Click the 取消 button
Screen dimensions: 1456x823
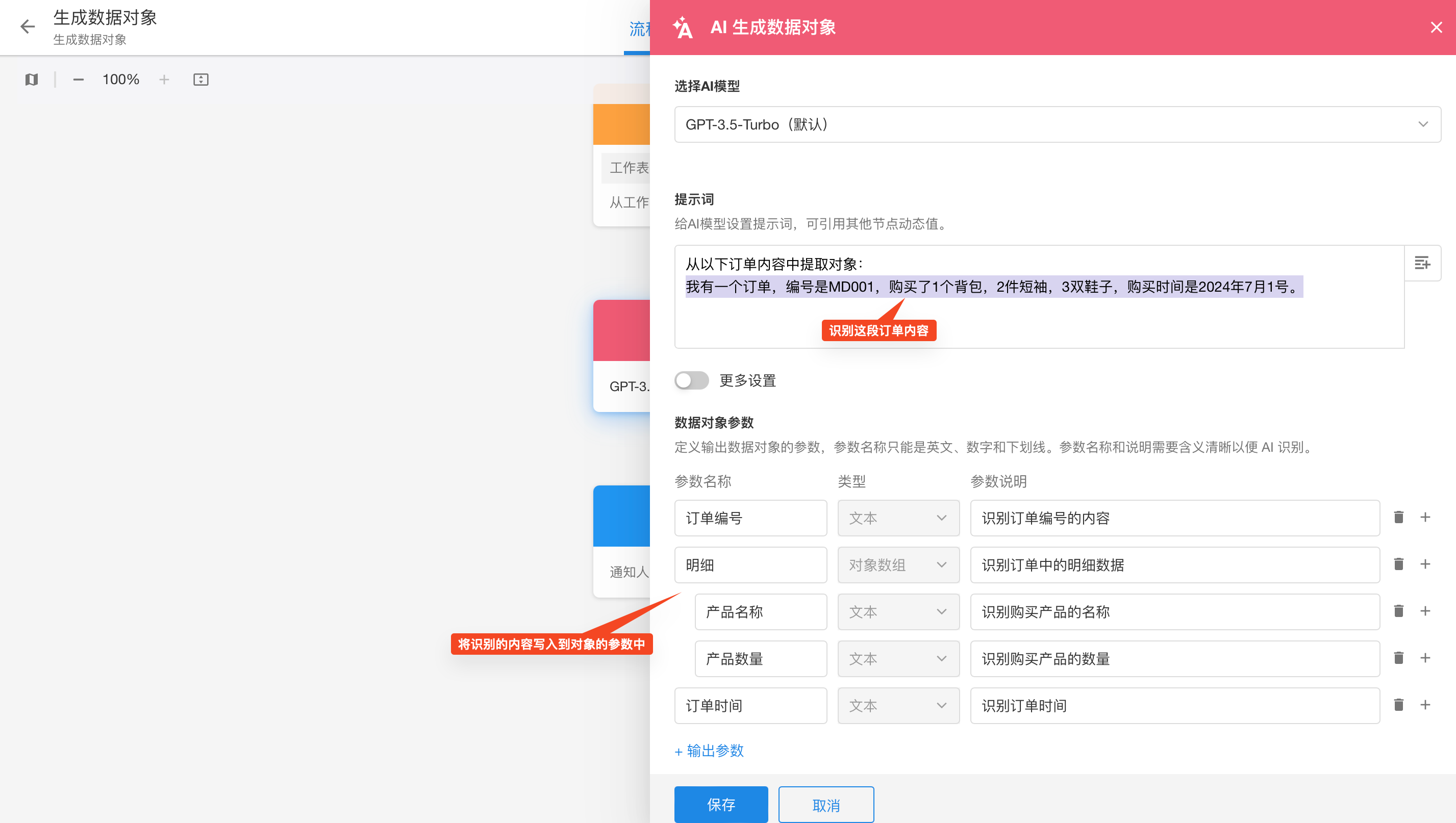(825, 805)
